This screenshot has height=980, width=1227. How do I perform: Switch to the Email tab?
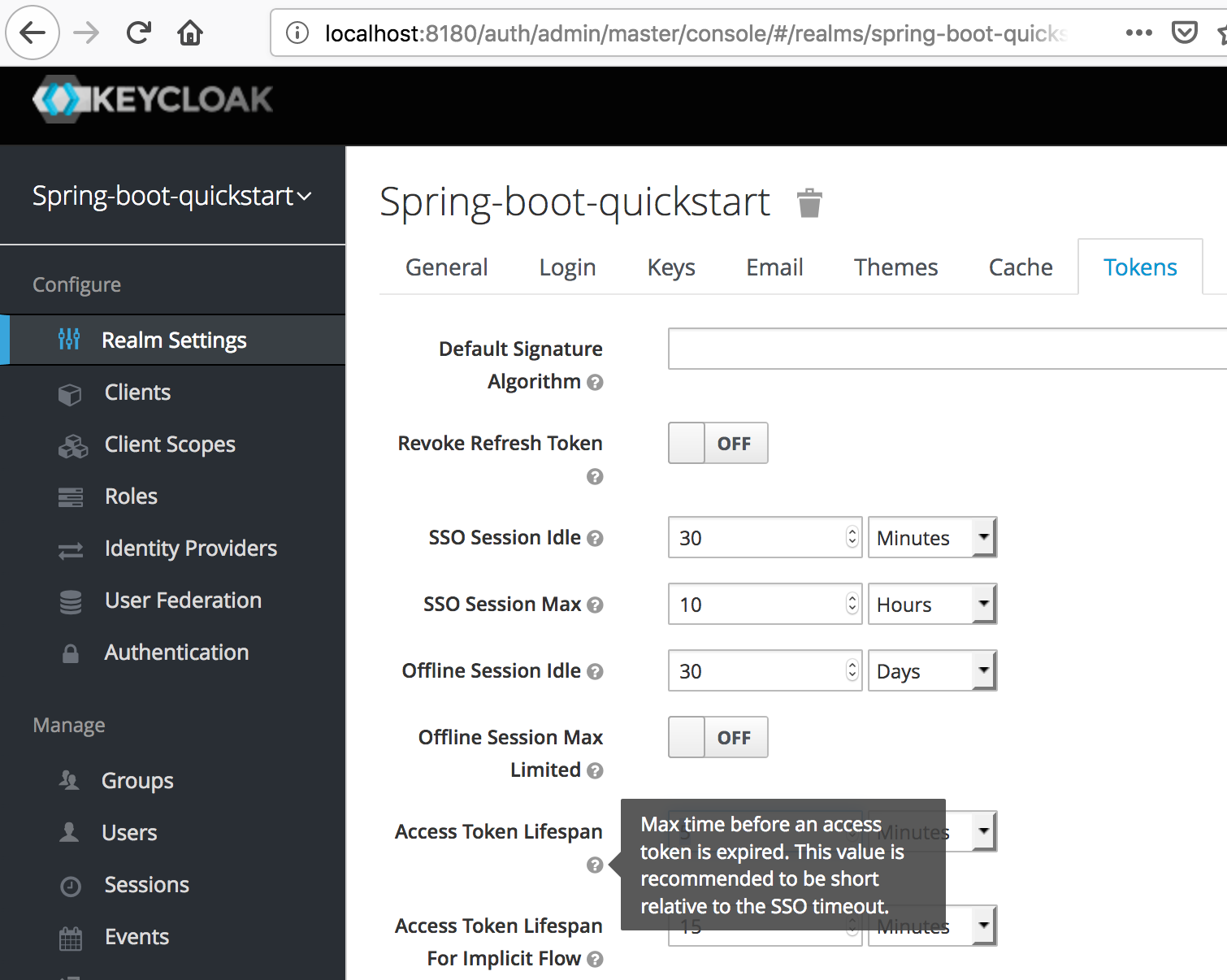pos(774,267)
